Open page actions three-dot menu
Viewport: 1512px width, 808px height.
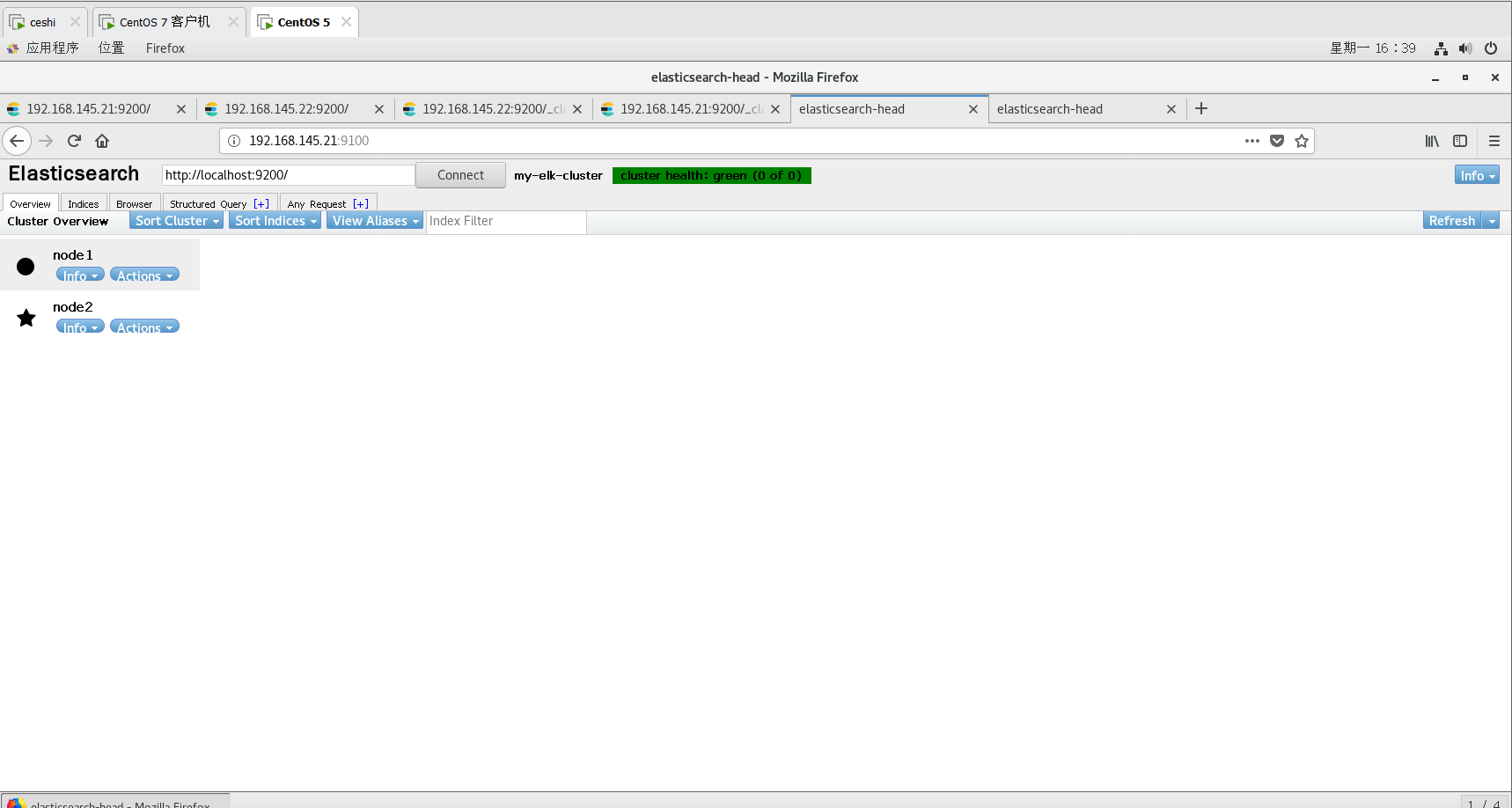(x=1252, y=141)
